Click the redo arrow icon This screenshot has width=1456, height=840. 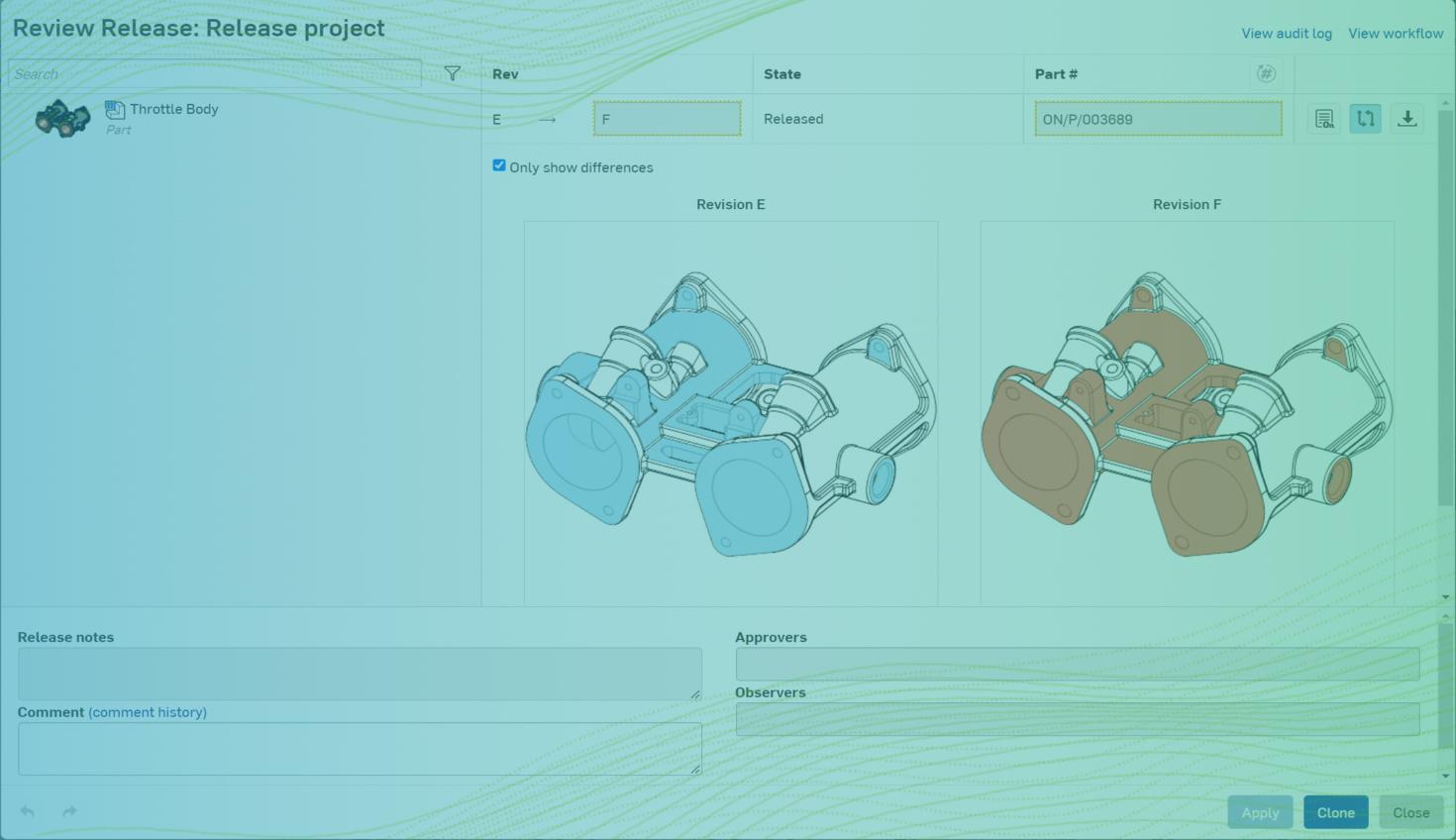(x=69, y=811)
